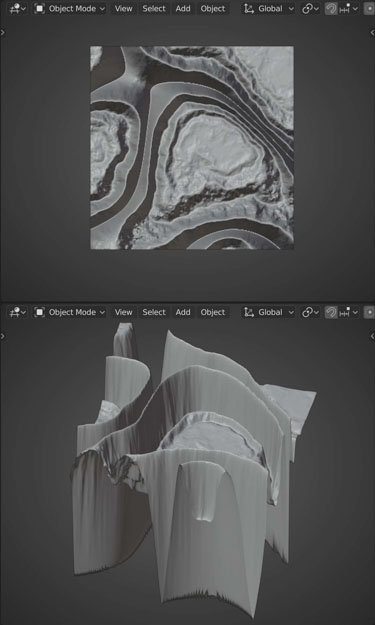
Task: Open Add menu in top viewport
Action: [183, 8]
